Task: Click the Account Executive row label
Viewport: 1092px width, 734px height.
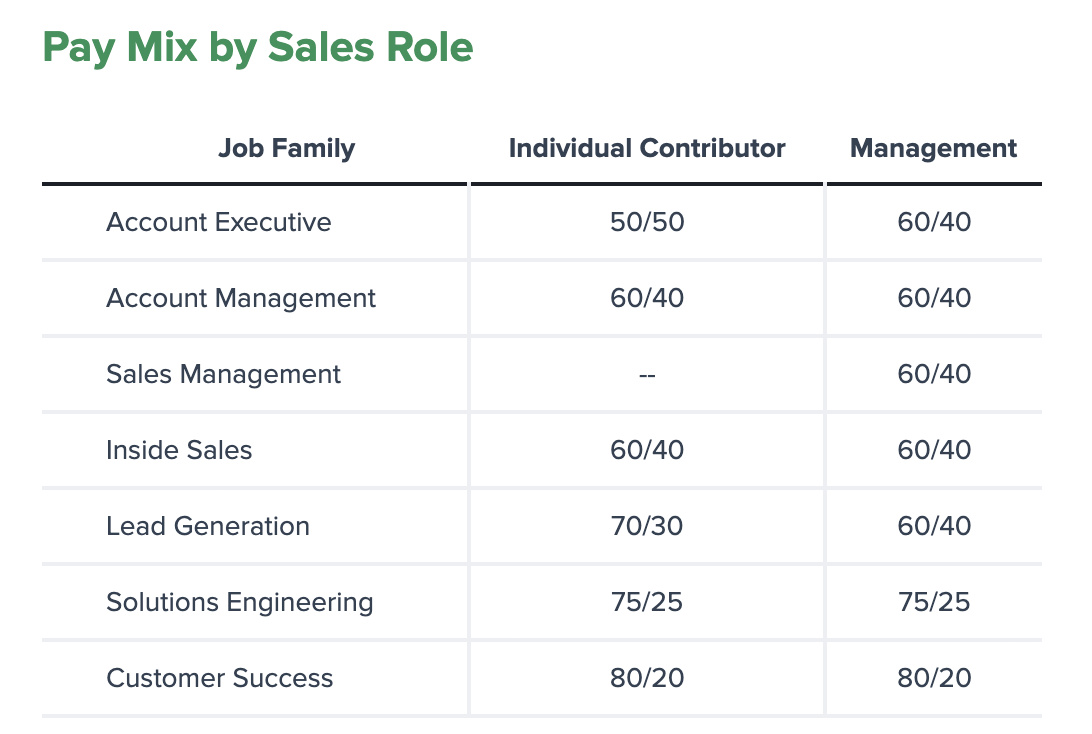Action: pyautogui.click(x=218, y=222)
